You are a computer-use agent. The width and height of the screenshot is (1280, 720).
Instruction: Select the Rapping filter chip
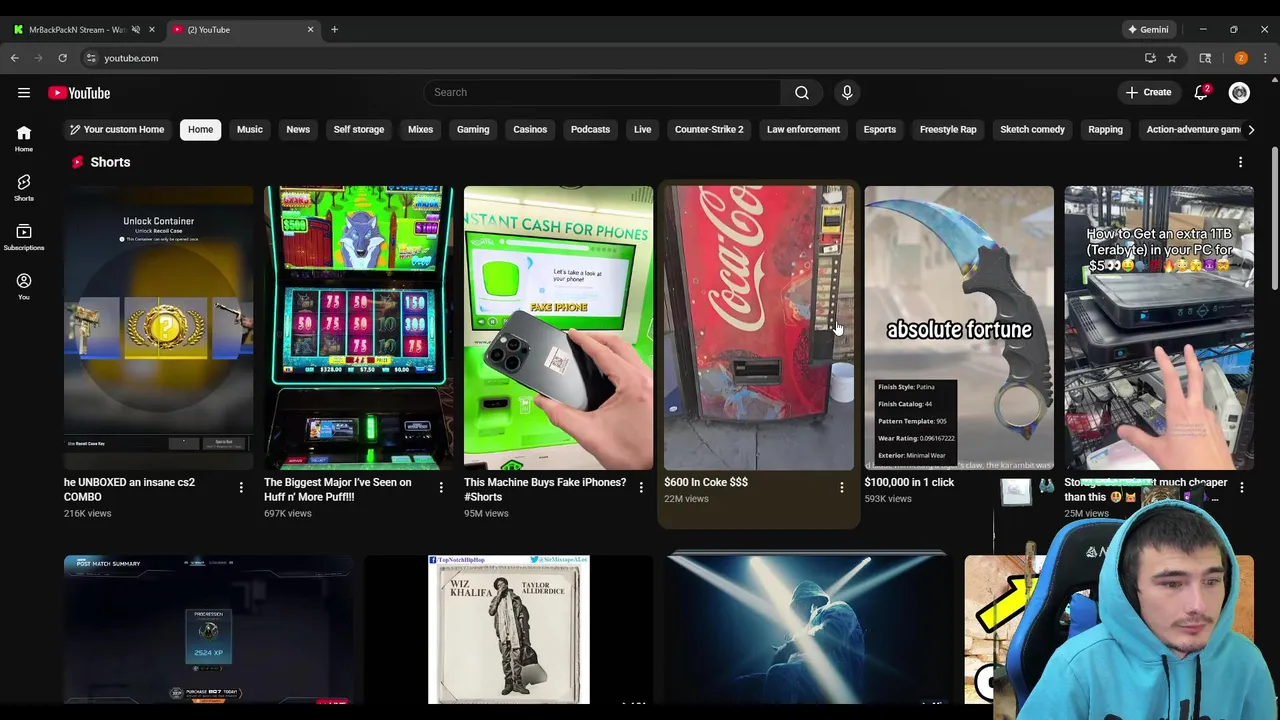1105,129
